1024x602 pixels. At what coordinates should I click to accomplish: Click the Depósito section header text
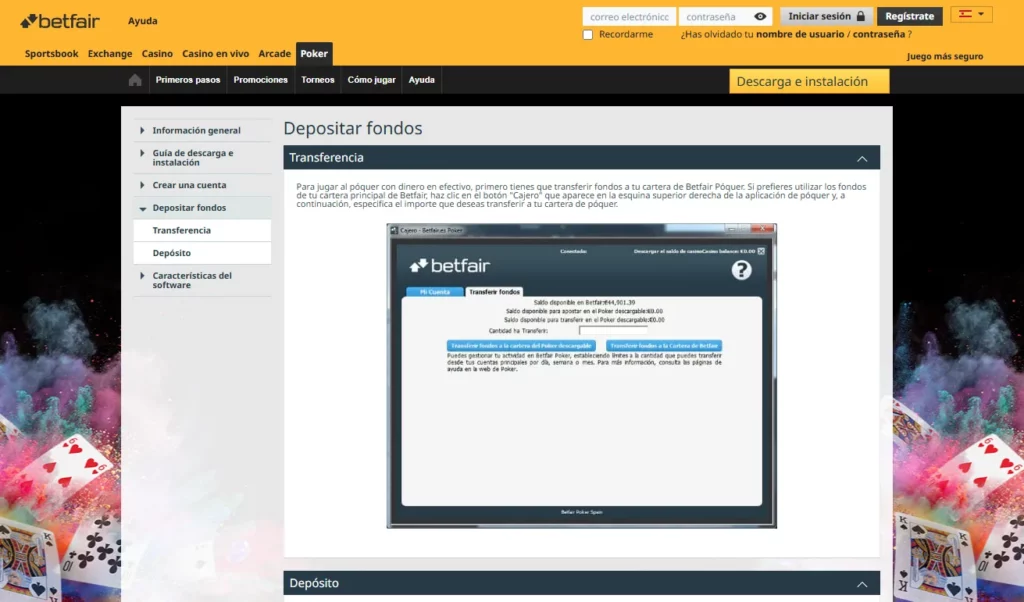coord(314,583)
